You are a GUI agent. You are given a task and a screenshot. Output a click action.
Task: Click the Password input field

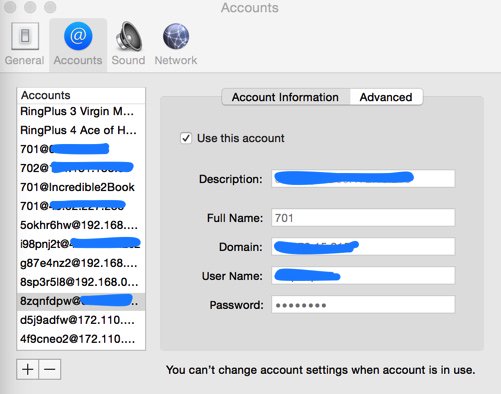tap(363, 305)
